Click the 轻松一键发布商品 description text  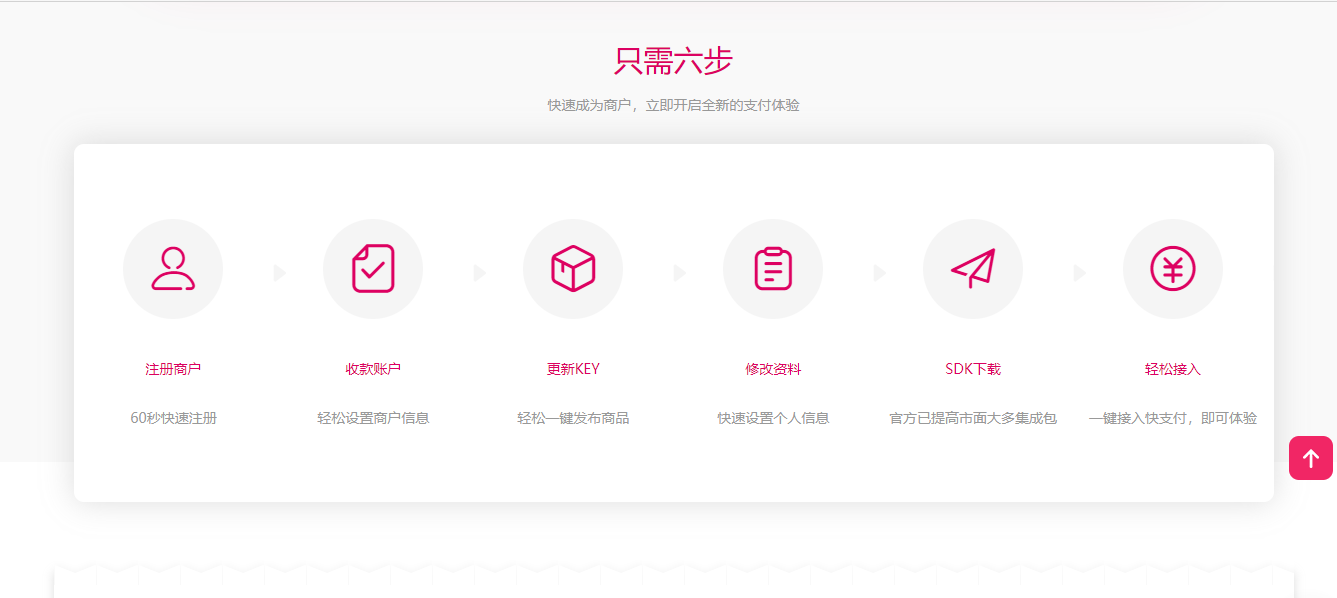573,418
